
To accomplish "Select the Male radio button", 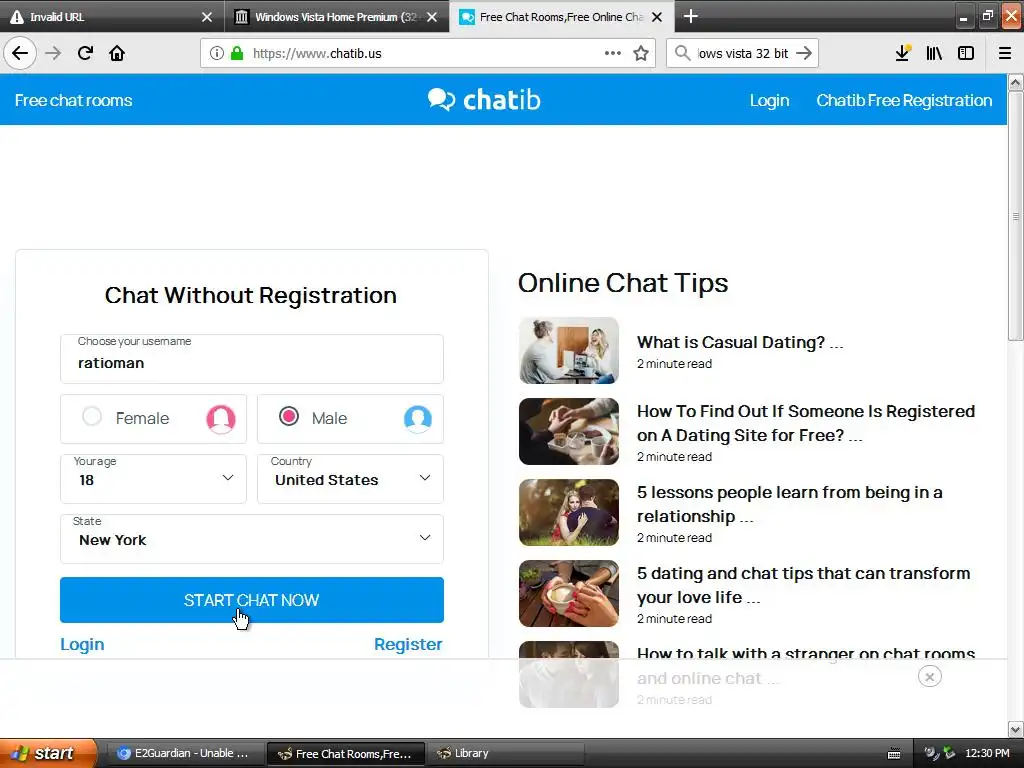I will (289, 416).
